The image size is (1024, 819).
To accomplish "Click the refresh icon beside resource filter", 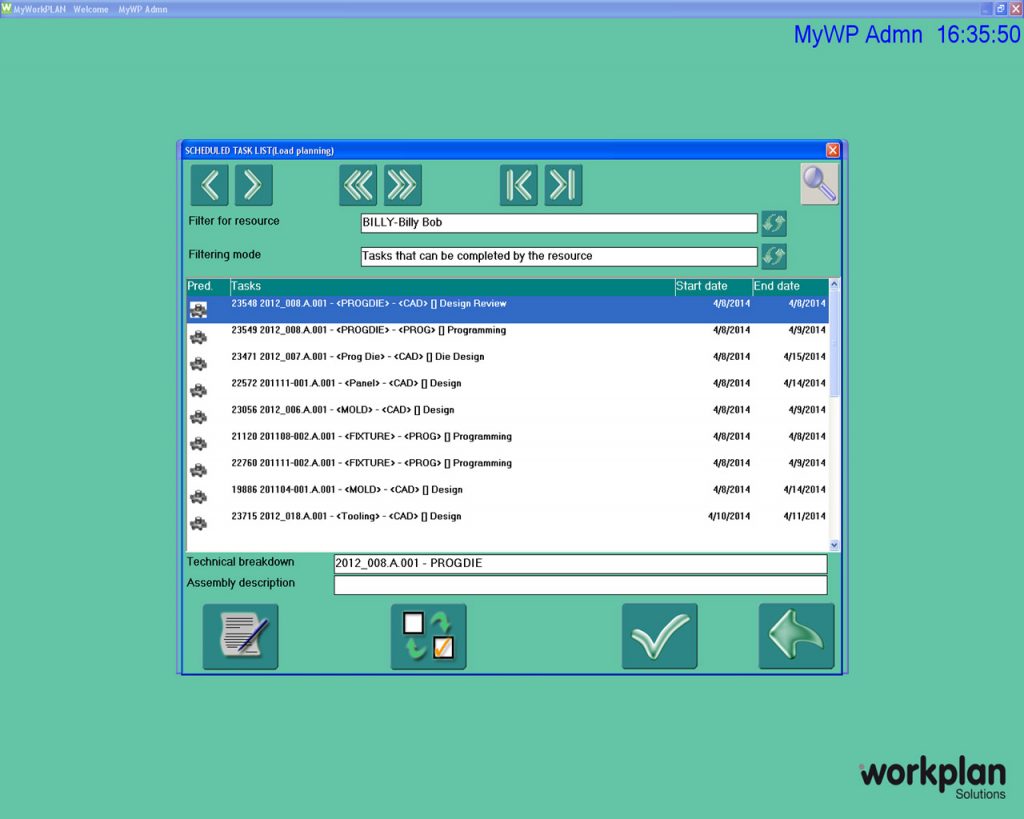I will pos(774,222).
